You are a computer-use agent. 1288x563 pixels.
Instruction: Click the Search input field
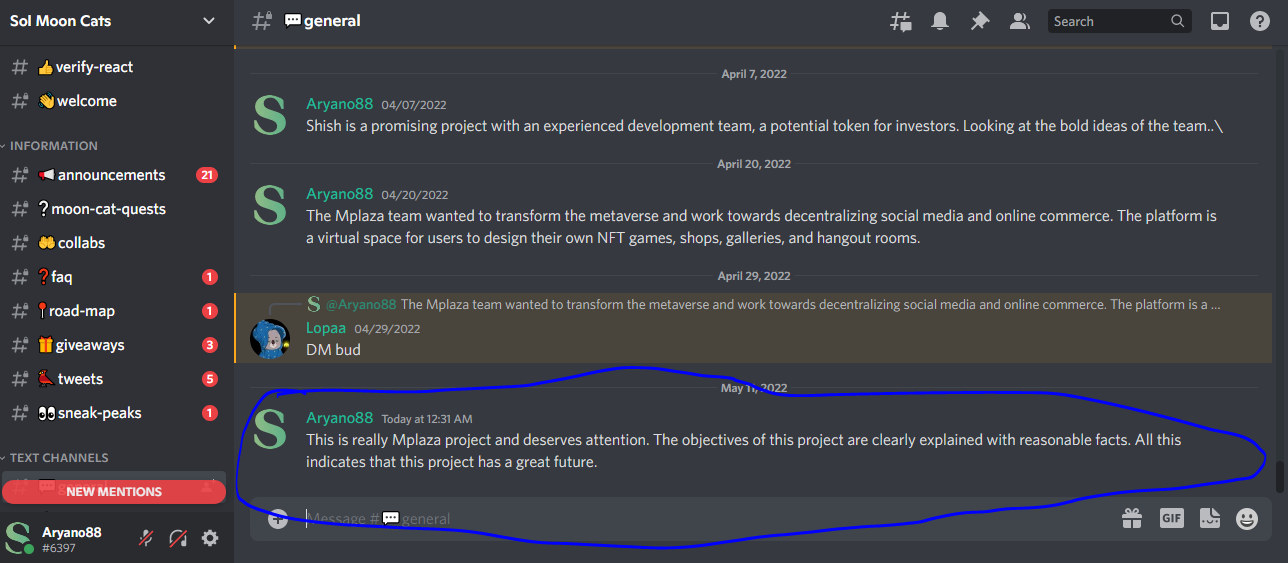(1120, 21)
